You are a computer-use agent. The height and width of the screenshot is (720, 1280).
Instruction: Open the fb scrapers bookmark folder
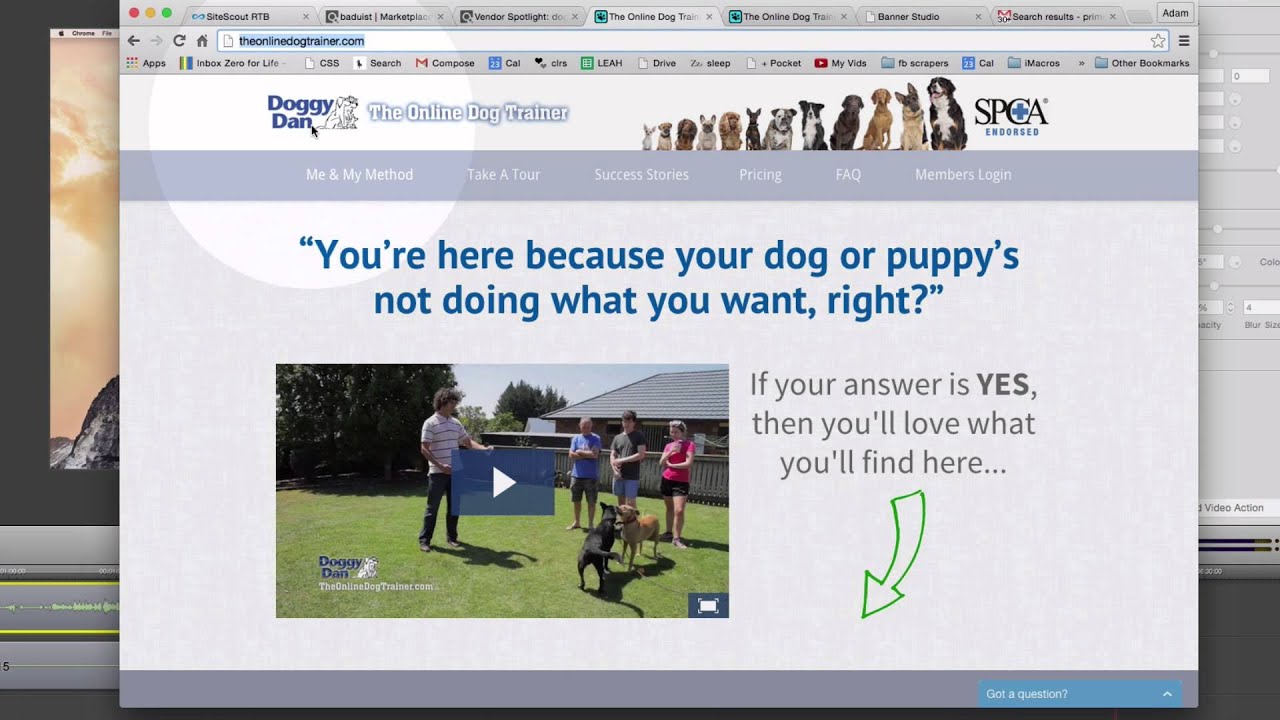coord(915,63)
